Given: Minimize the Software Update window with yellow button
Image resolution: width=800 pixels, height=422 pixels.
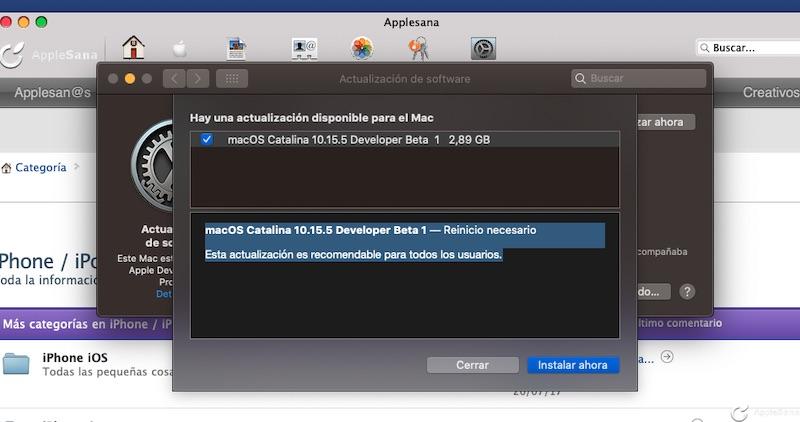Looking at the screenshot, I should 130,79.
